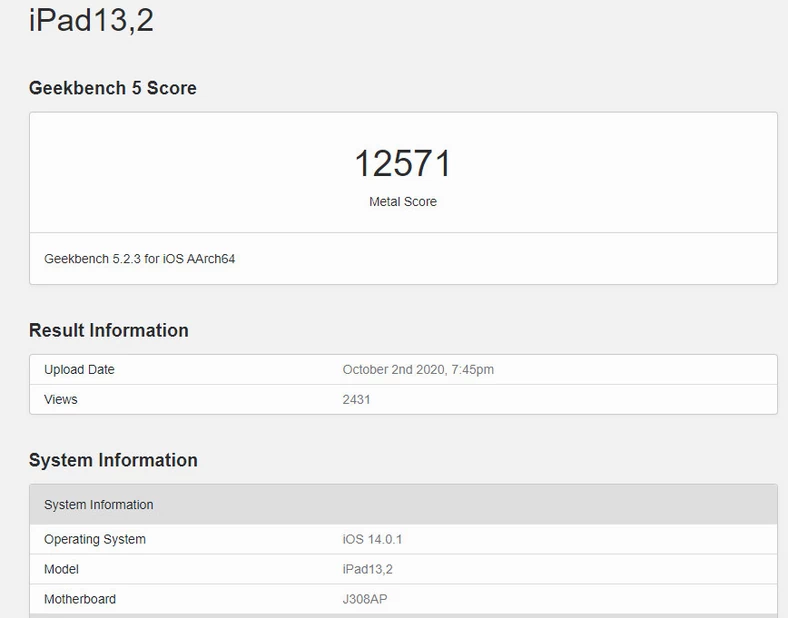Click the iPad13,2 page title

(x=91, y=21)
